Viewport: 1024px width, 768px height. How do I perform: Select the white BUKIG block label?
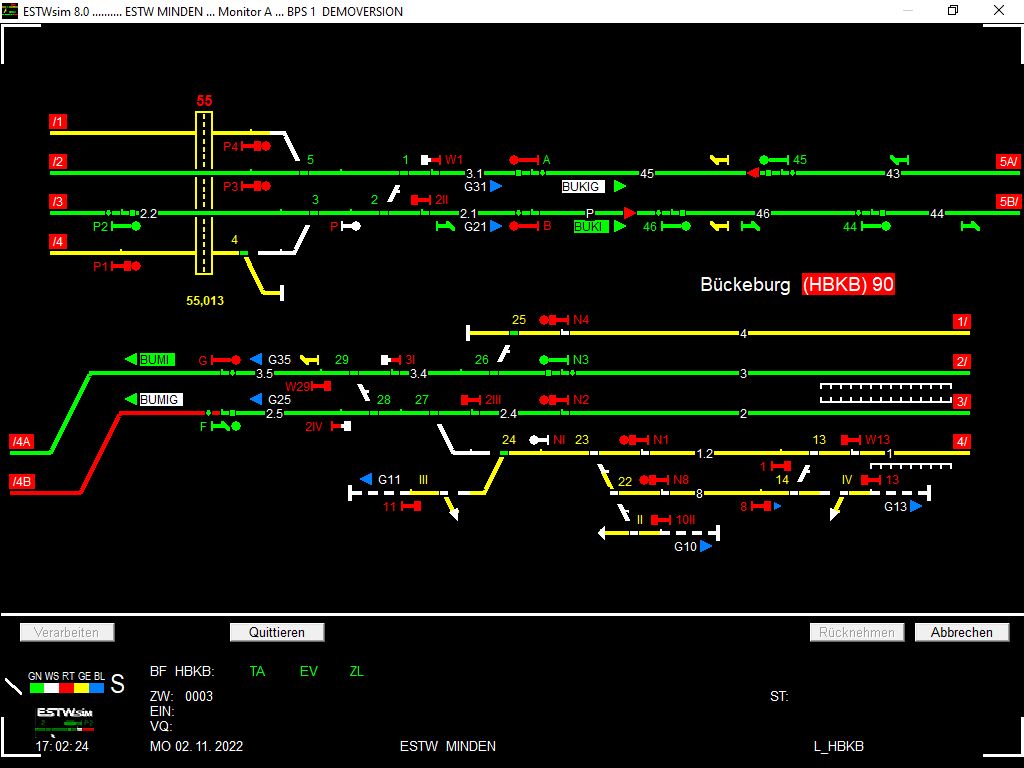pyautogui.click(x=583, y=187)
